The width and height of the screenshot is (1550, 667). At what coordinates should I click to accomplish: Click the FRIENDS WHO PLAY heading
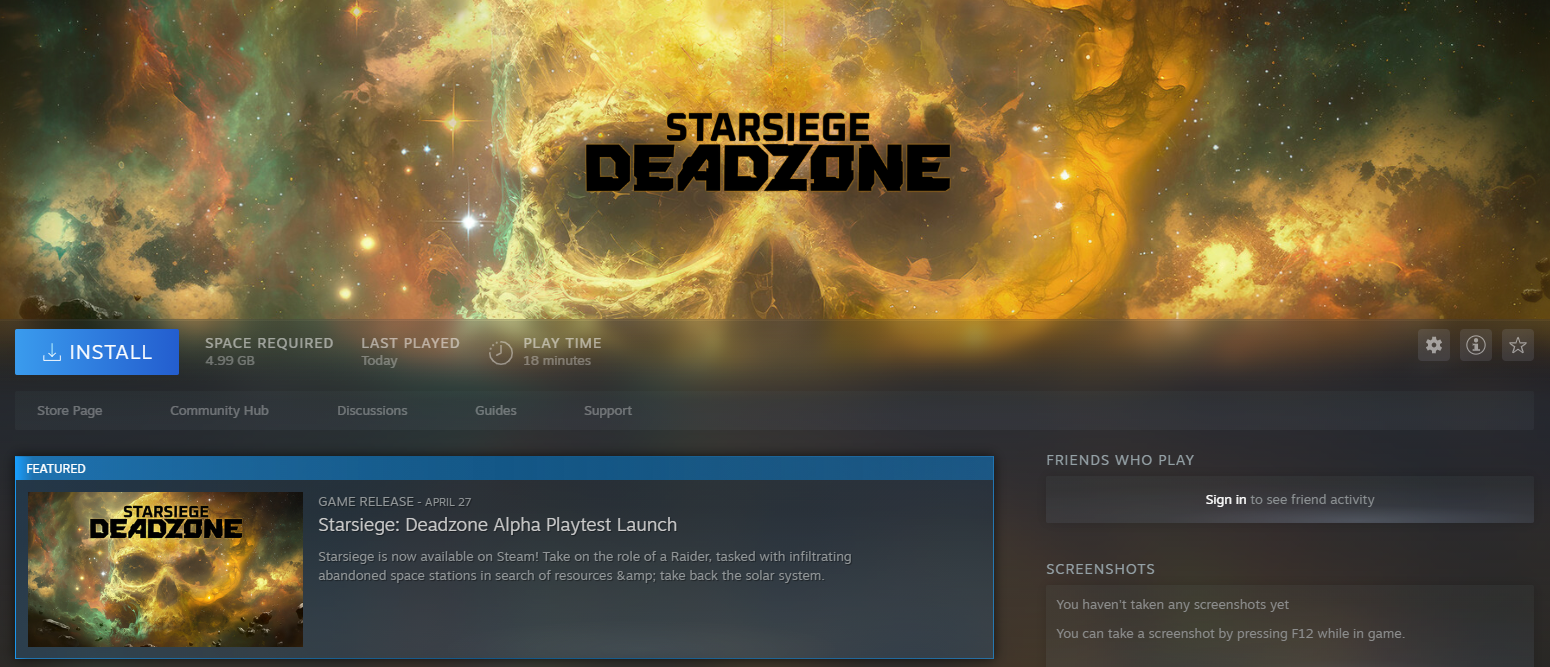coord(1120,460)
